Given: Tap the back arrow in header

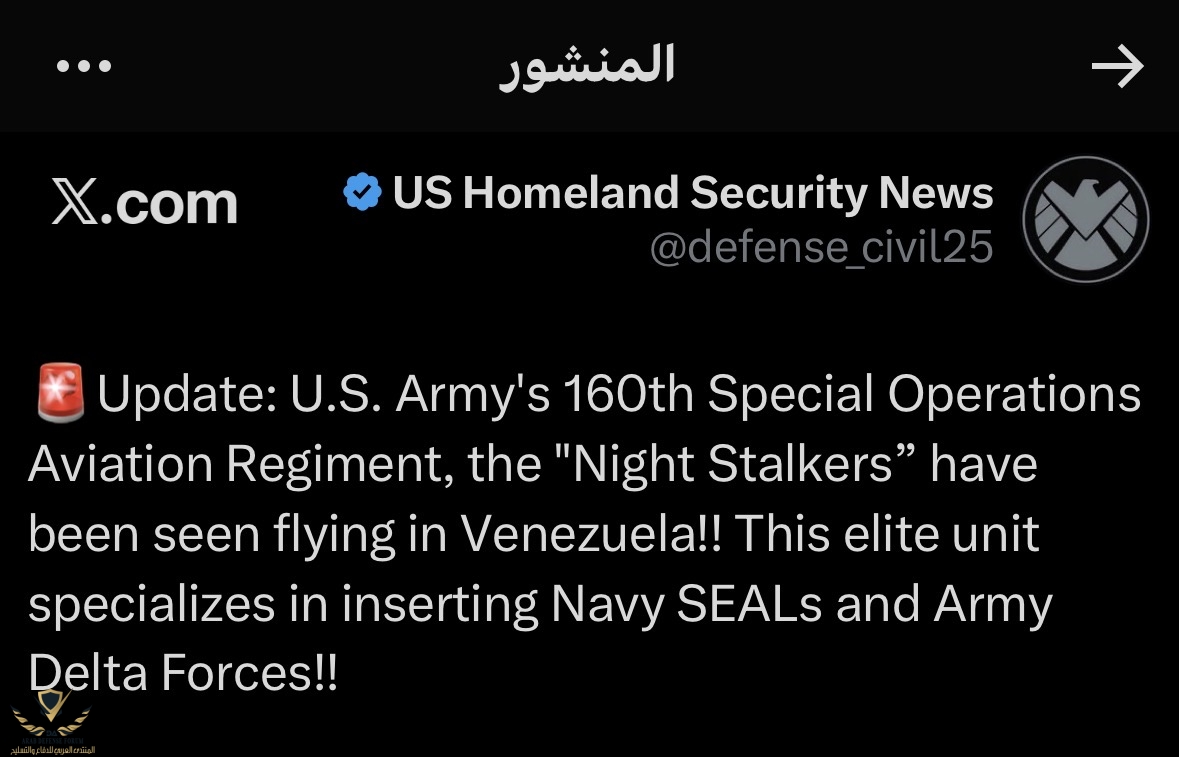Looking at the screenshot, I should [x=1116, y=68].
